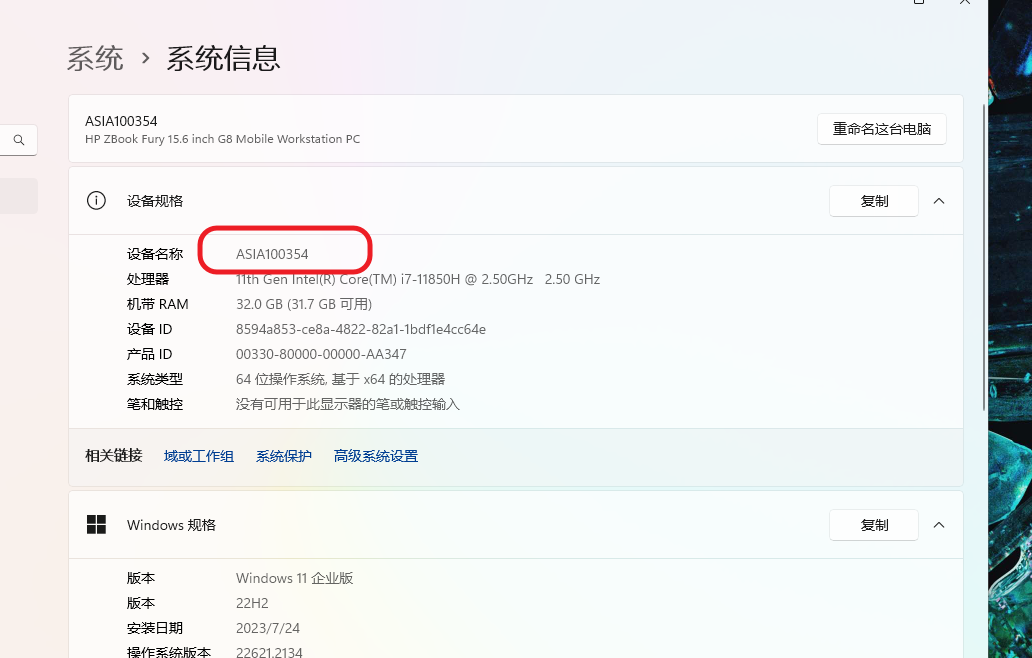The image size is (1032, 658).
Task: Collapse the Windows 规格 section chevron
Action: (939, 524)
